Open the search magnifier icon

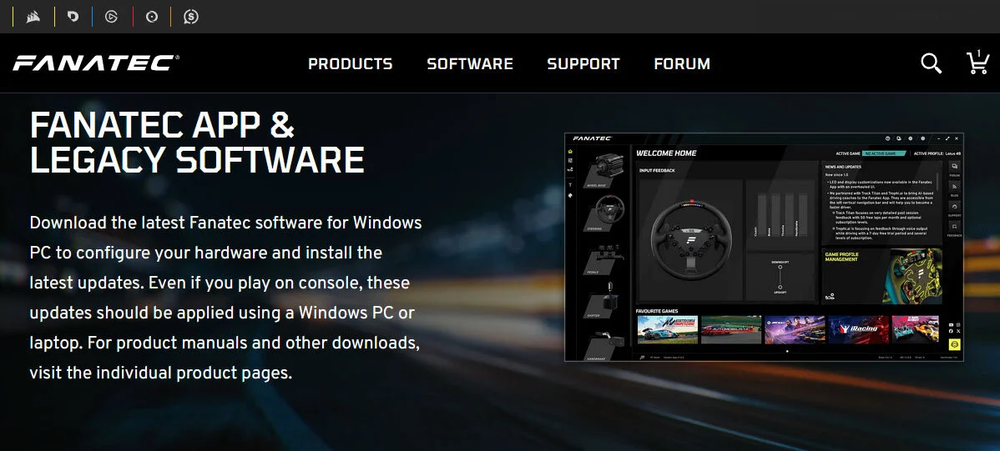[x=931, y=63]
